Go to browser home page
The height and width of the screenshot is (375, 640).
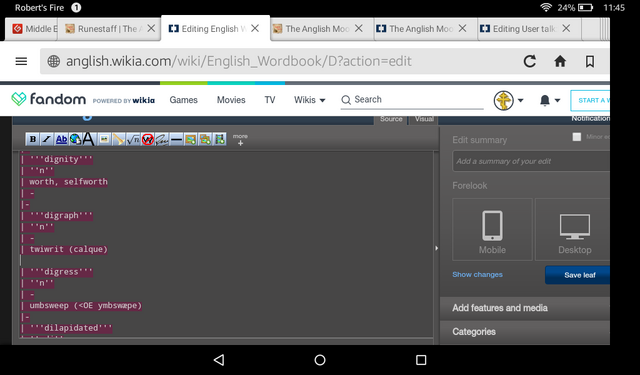tap(560, 61)
